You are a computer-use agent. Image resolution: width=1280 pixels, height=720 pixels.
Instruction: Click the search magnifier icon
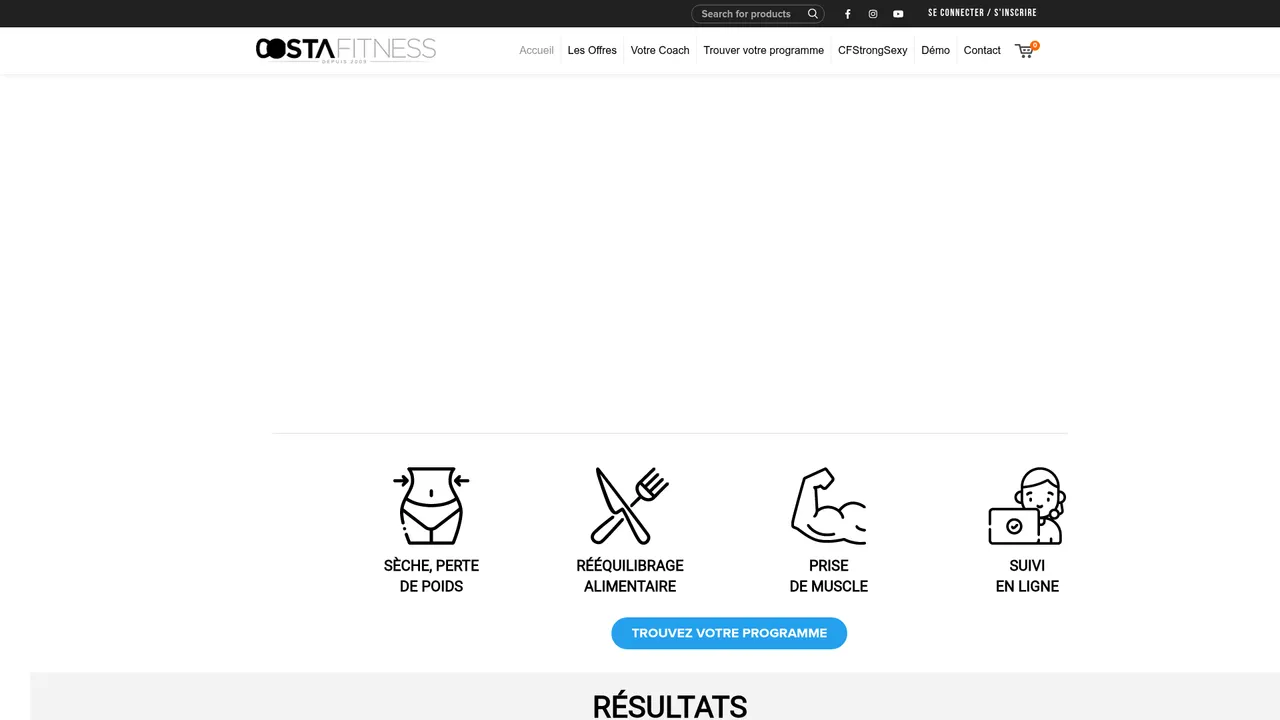[813, 14]
